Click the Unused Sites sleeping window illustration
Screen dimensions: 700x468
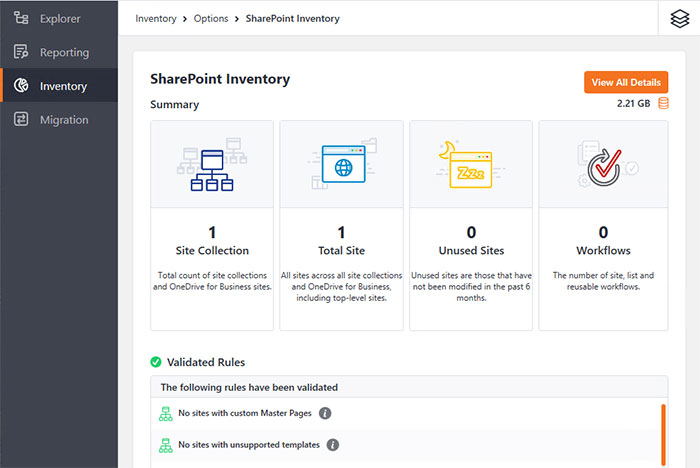pyautogui.click(x=470, y=164)
